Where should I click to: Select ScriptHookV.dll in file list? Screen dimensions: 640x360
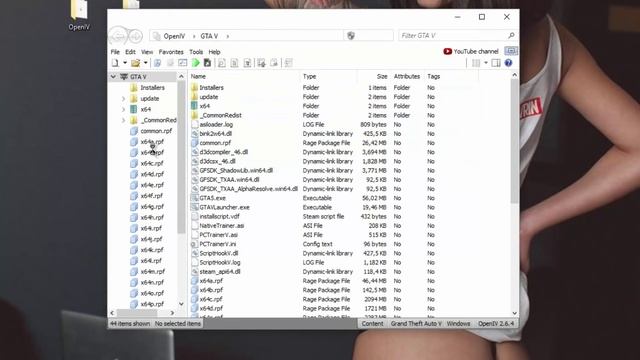click(x=219, y=253)
